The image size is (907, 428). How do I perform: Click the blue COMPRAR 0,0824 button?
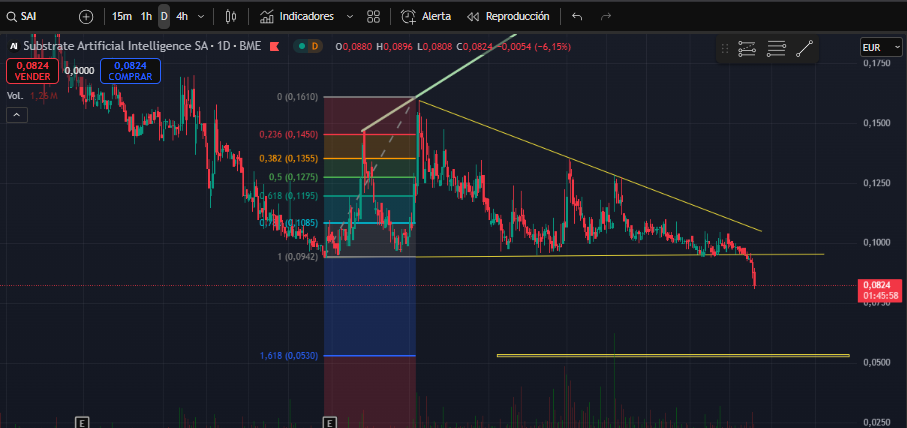tap(130, 71)
